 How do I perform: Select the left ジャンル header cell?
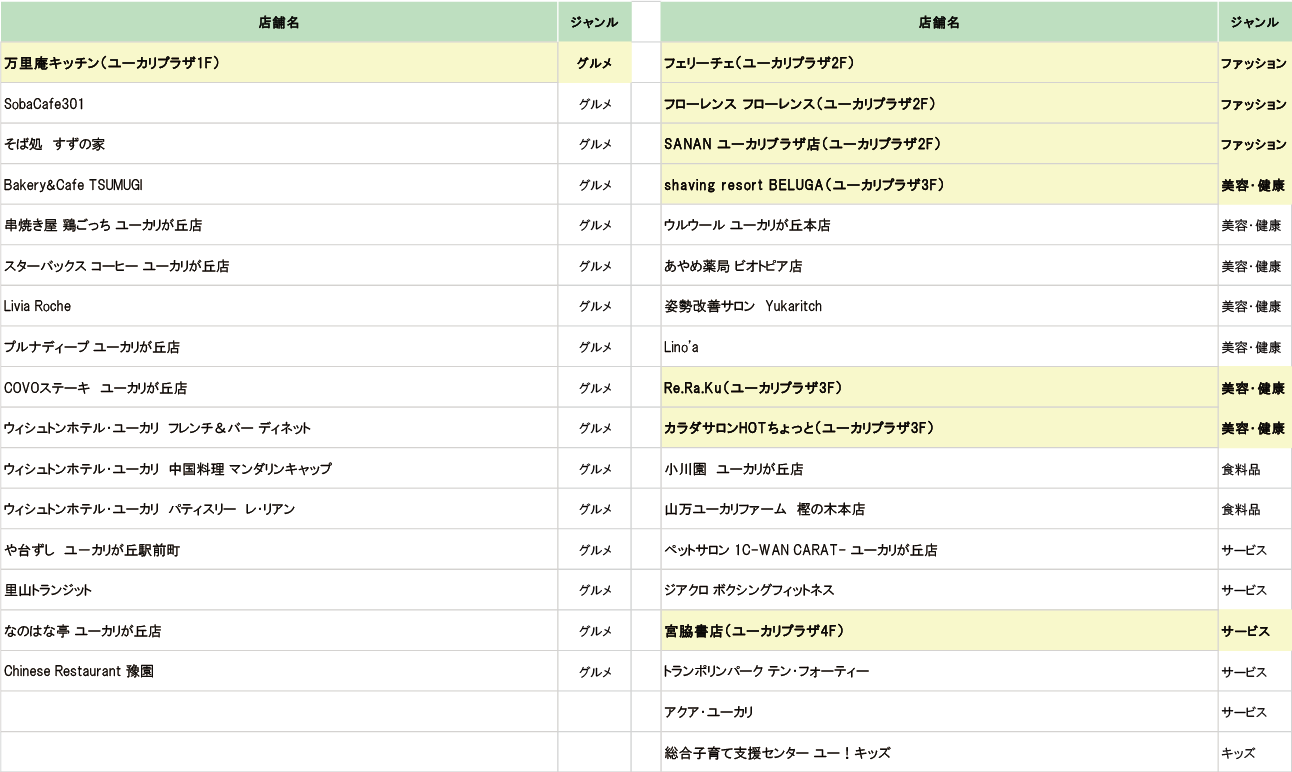(x=595, y=22)
